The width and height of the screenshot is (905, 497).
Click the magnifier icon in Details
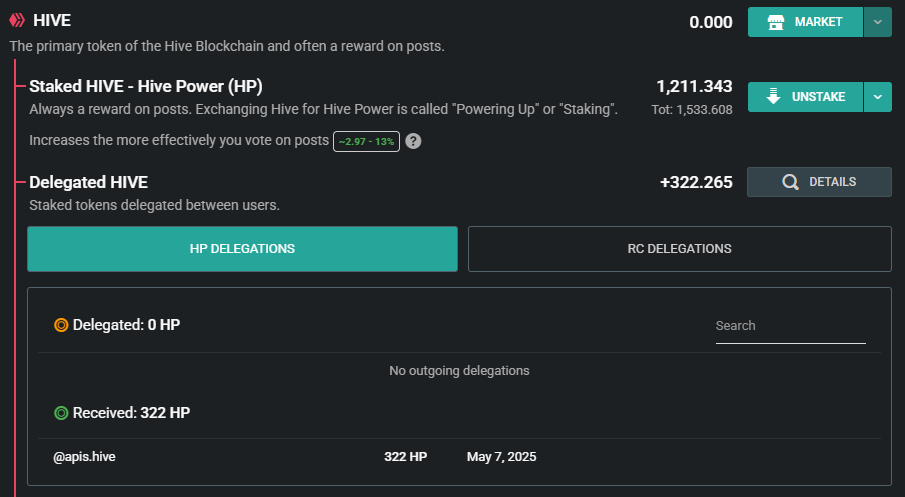790,182
